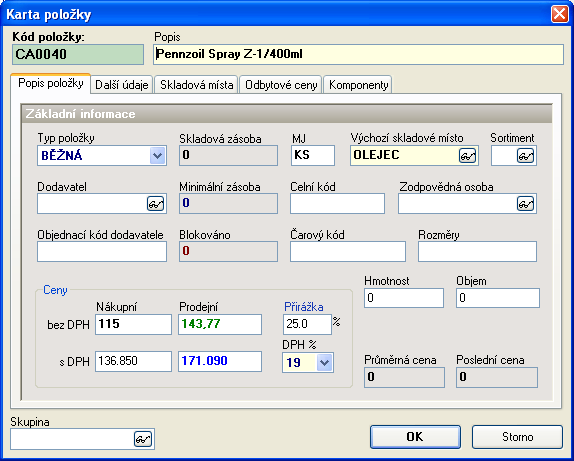Open the Skladová místa tab

[x=197, y=85]
